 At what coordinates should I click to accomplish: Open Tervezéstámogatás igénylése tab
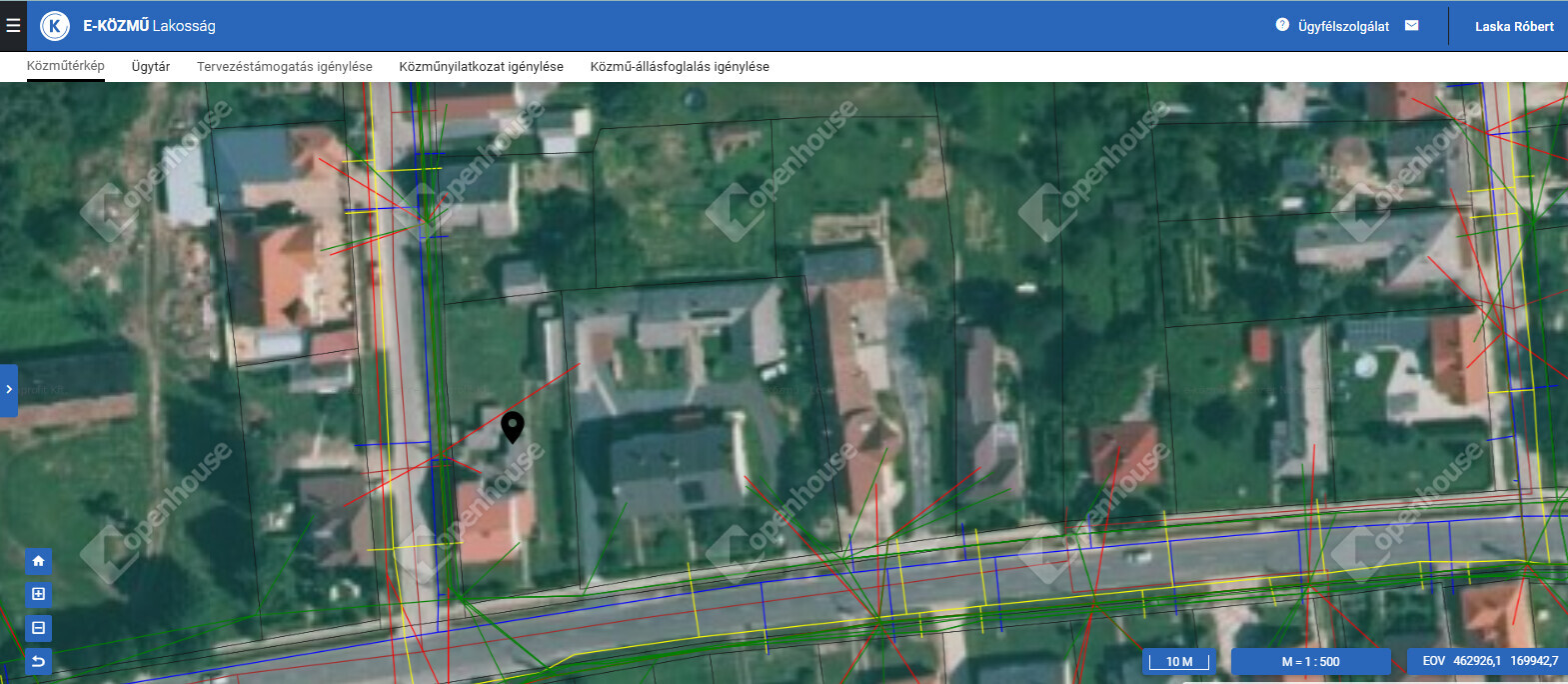coord(285,67)
